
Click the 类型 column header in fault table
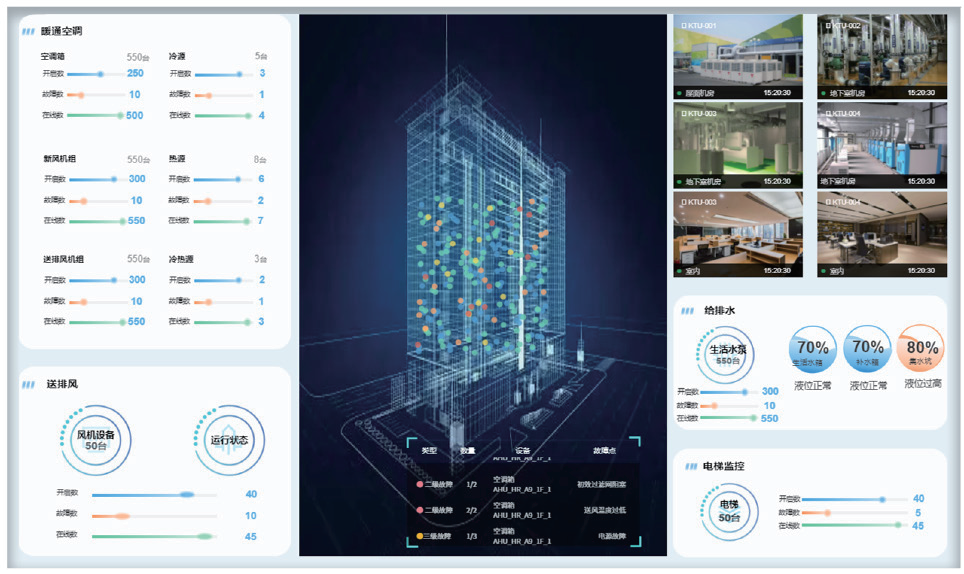pos(429,451)
